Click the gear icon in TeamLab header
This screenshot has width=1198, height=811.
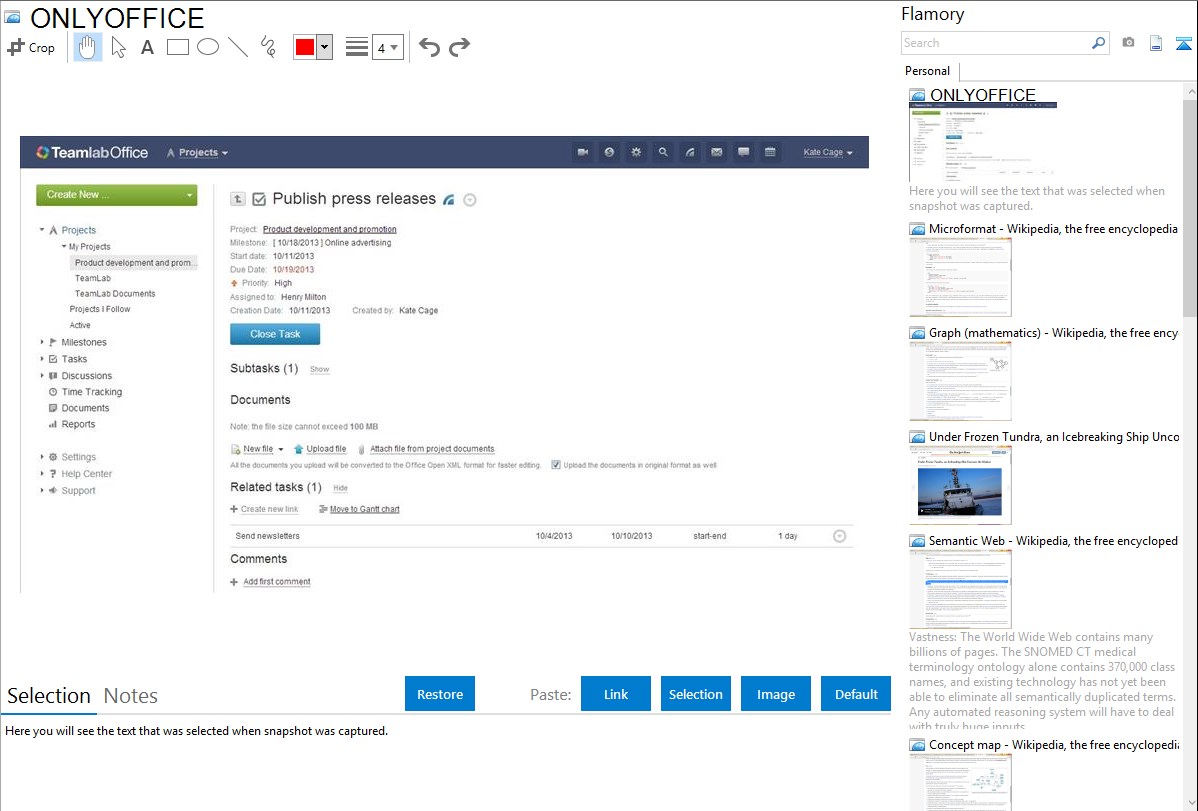click(x=636, y=152)
